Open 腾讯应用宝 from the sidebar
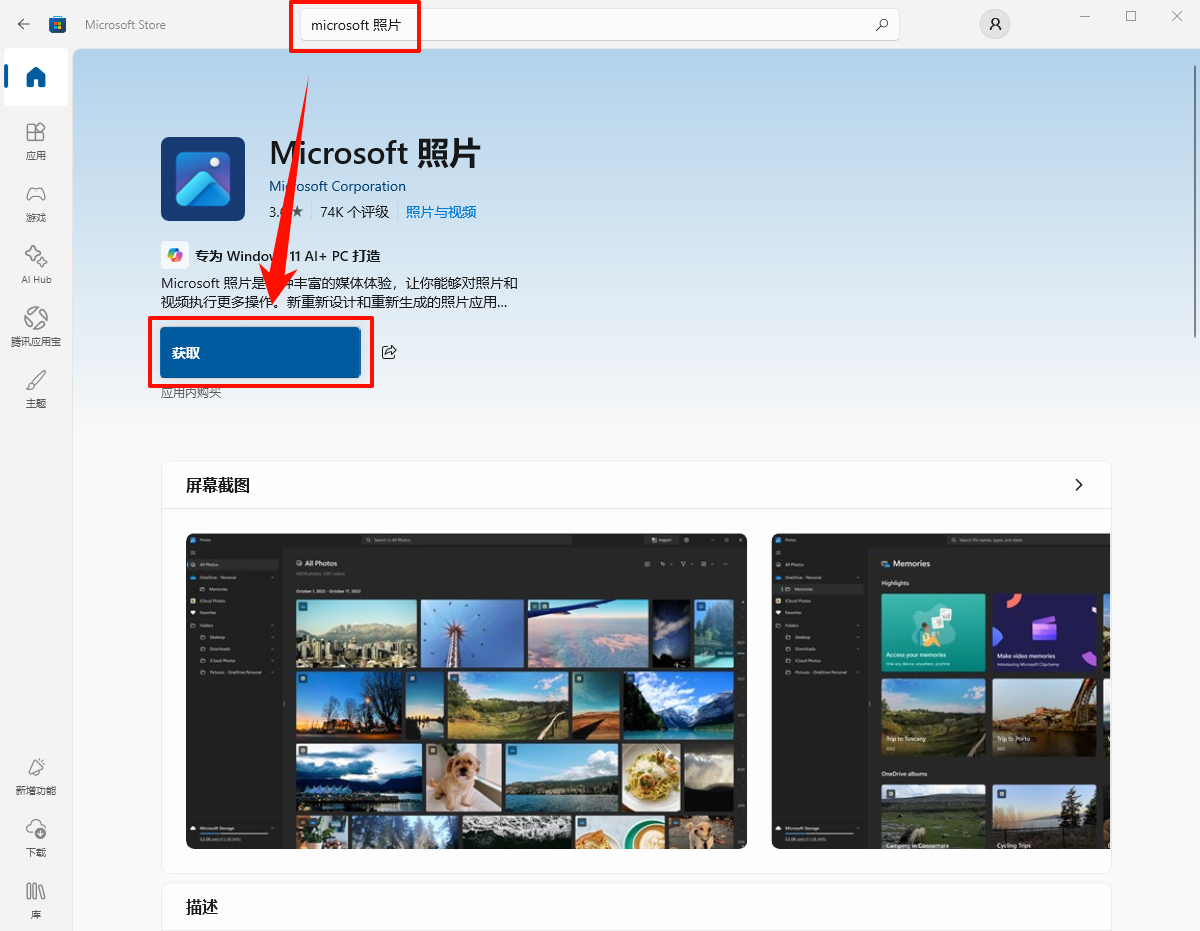1200x931 pixels. [35, 327]
